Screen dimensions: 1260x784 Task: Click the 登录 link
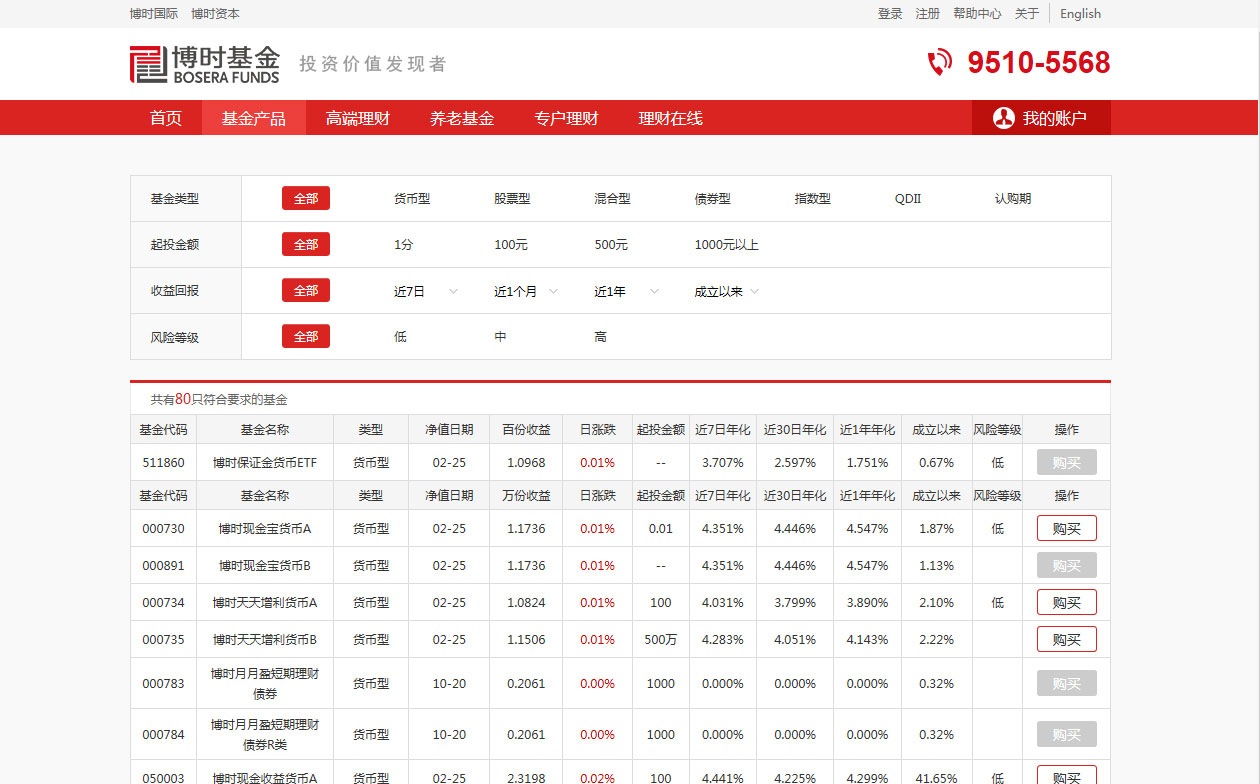[890, 14]
